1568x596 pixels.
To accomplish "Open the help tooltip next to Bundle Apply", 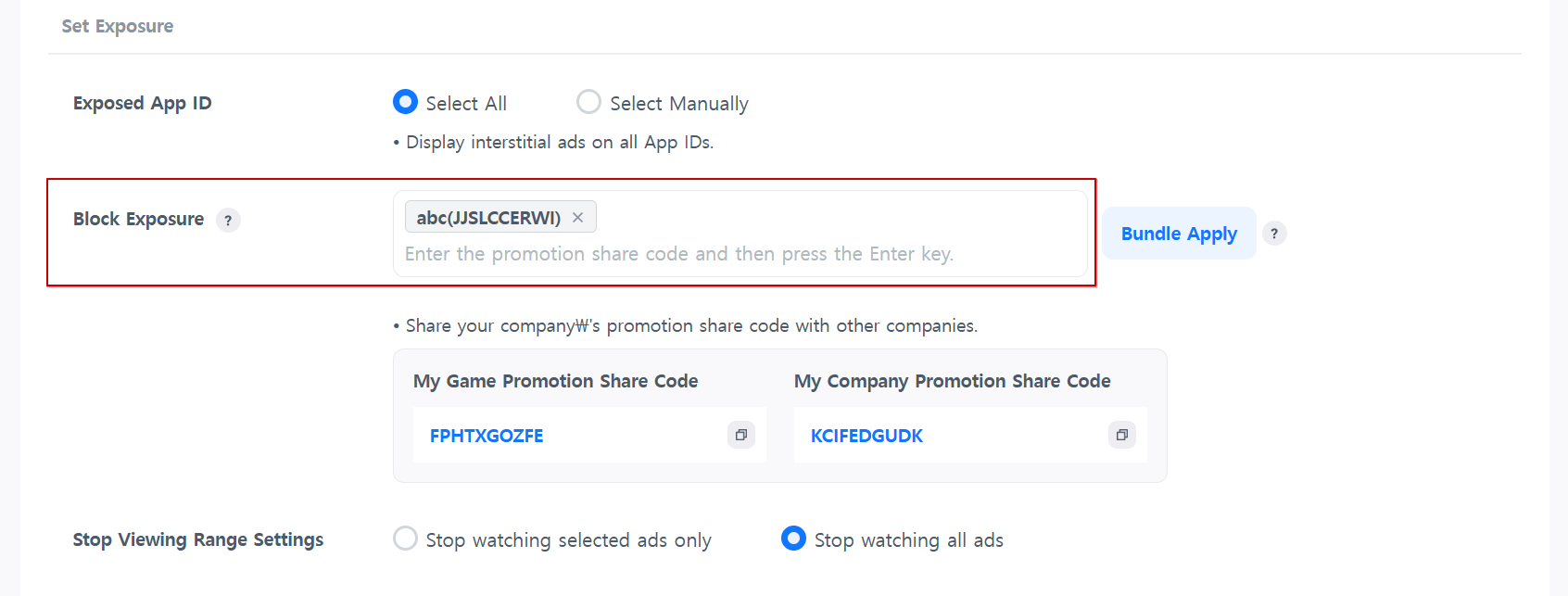I will click(x=1274, y=234).
